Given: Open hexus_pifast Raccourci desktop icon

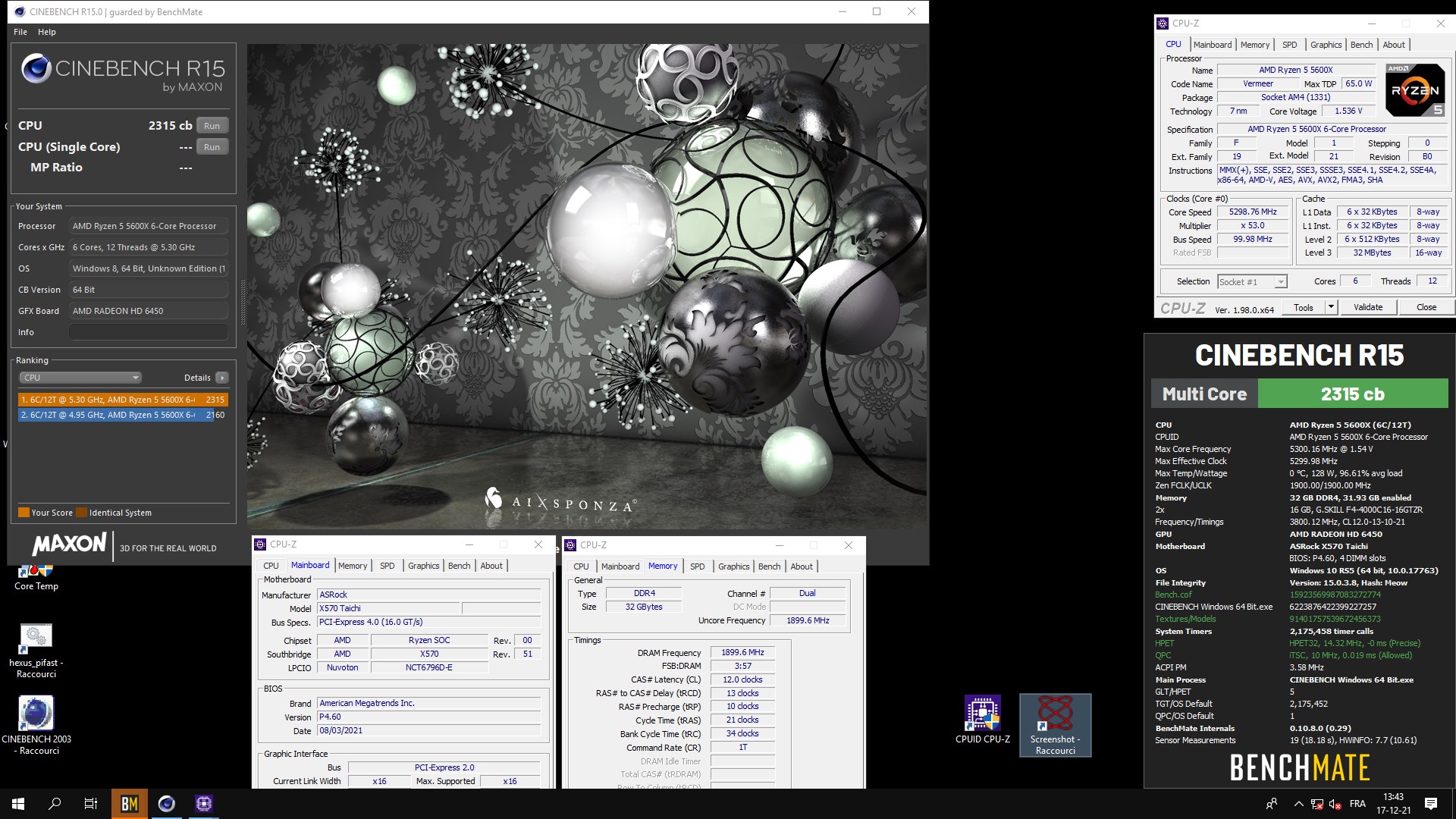Looking at the screenshot, I should click(36, 650).
